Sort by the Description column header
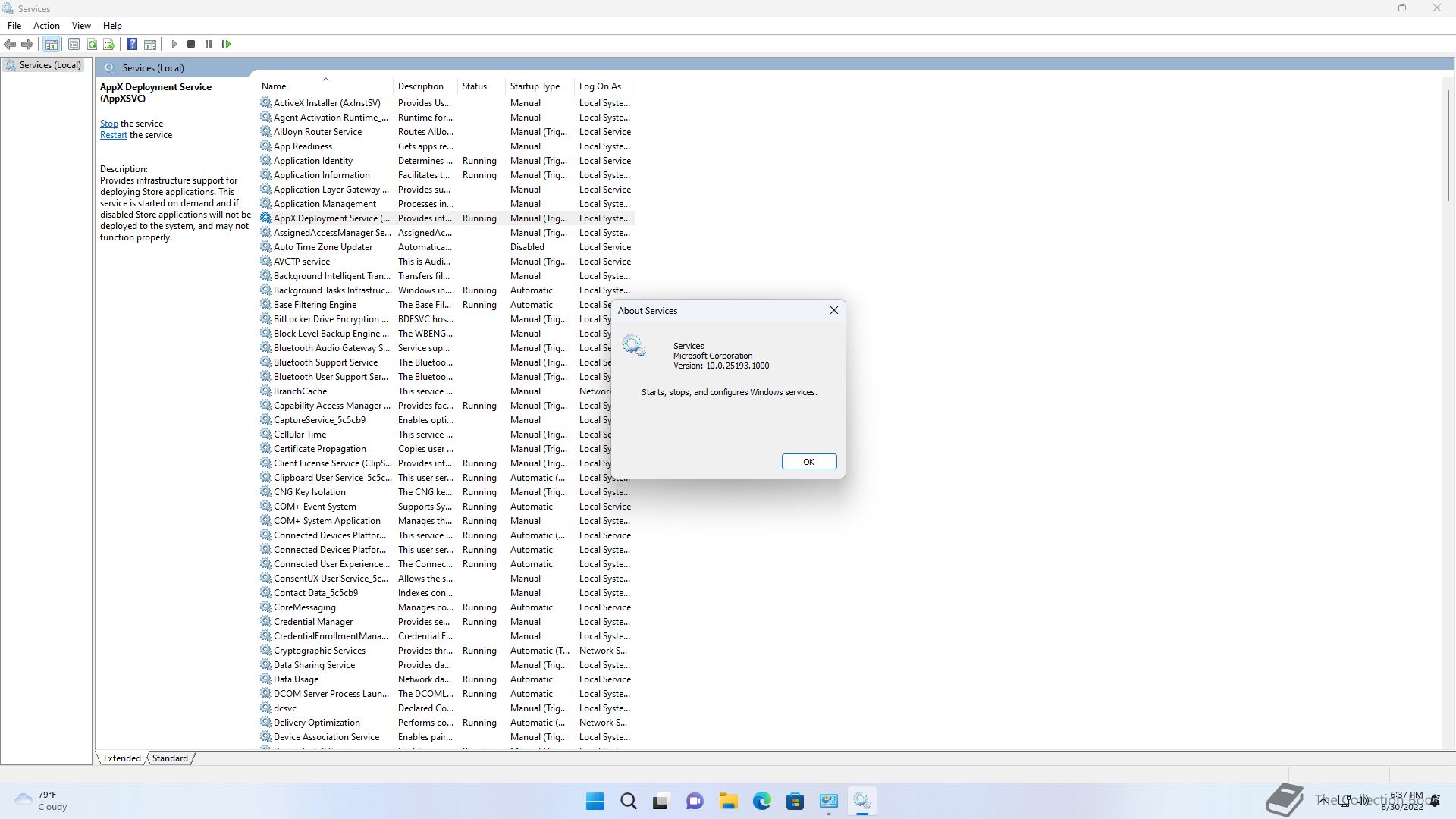 click(x=425, y=86)
